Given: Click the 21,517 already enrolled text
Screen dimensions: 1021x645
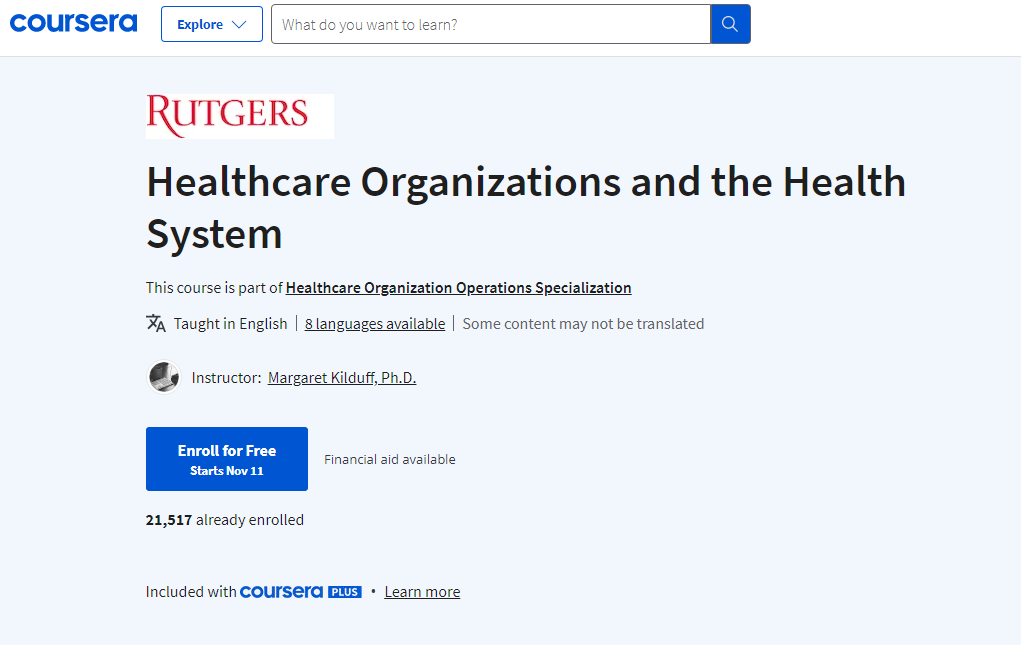Looking at the screenshot, I should tap(224, 519).
